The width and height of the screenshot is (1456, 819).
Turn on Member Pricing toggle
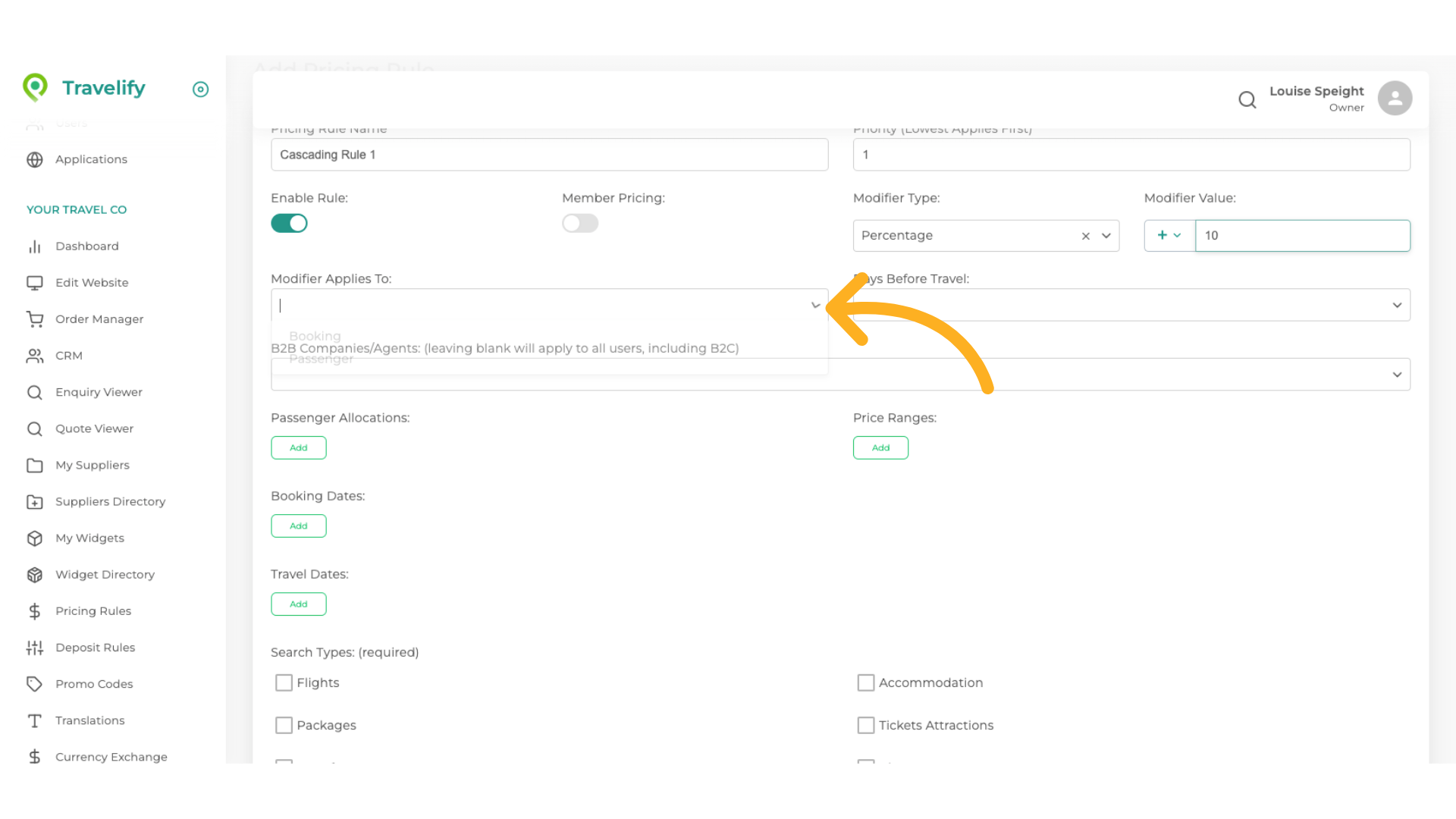click(580, 224)
